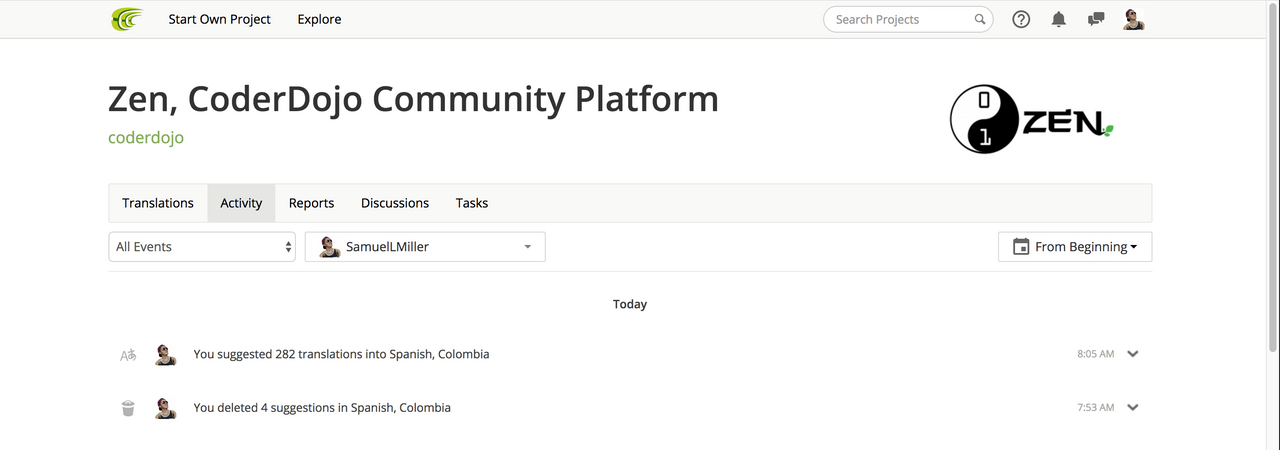This screenshot has height=450, width=1280.
Task: Click 'You deleted 4 suggestions' text
Action: click(x=322, y=408)
